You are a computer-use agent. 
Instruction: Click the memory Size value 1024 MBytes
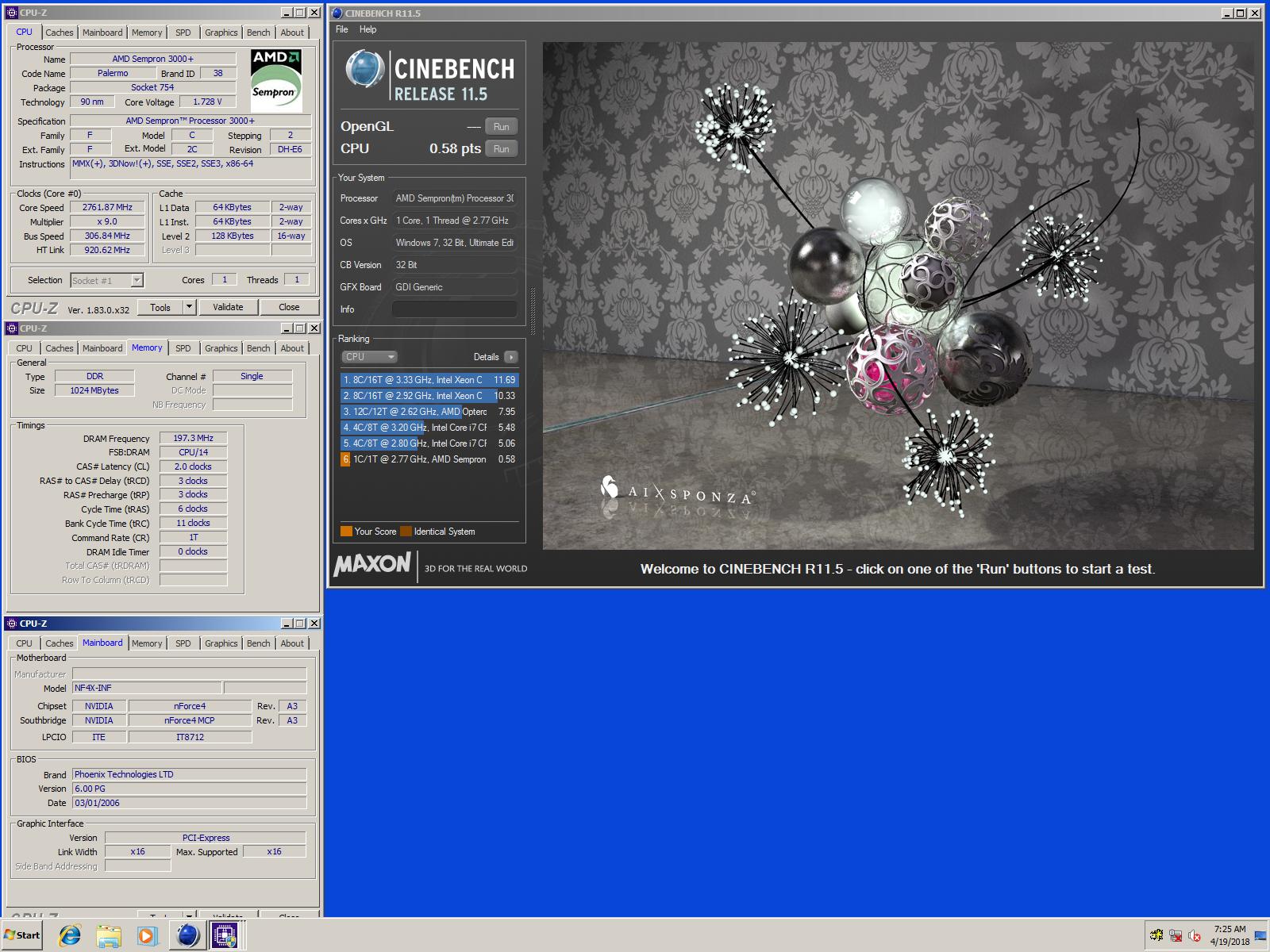[94, 390]
